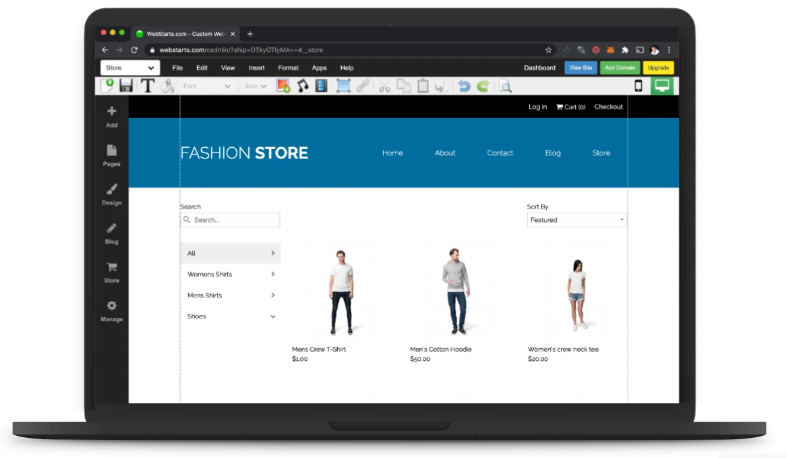
Task: Click the film strip video icon
Action: pos(322,86)
